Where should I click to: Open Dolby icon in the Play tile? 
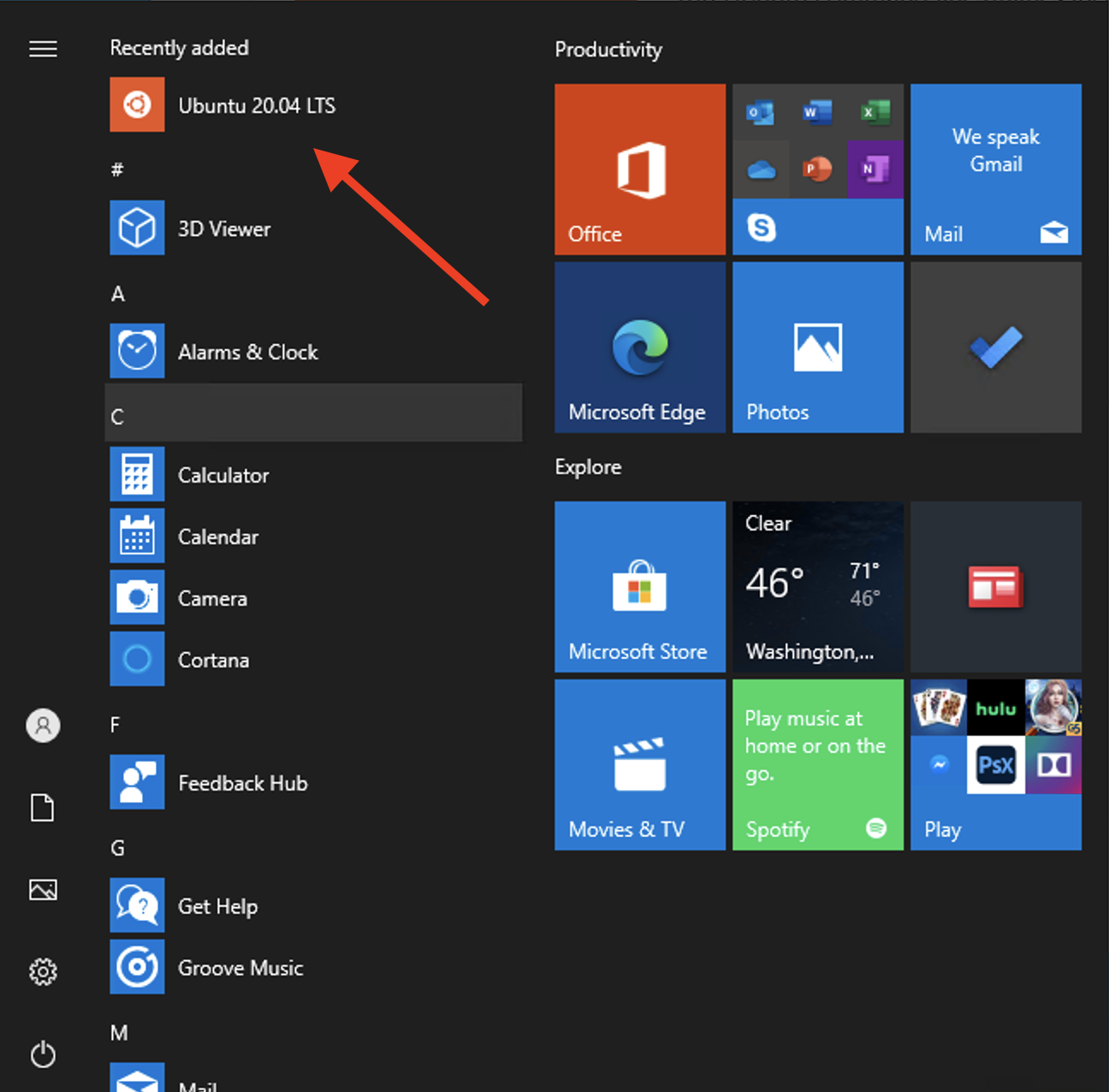1053,765
